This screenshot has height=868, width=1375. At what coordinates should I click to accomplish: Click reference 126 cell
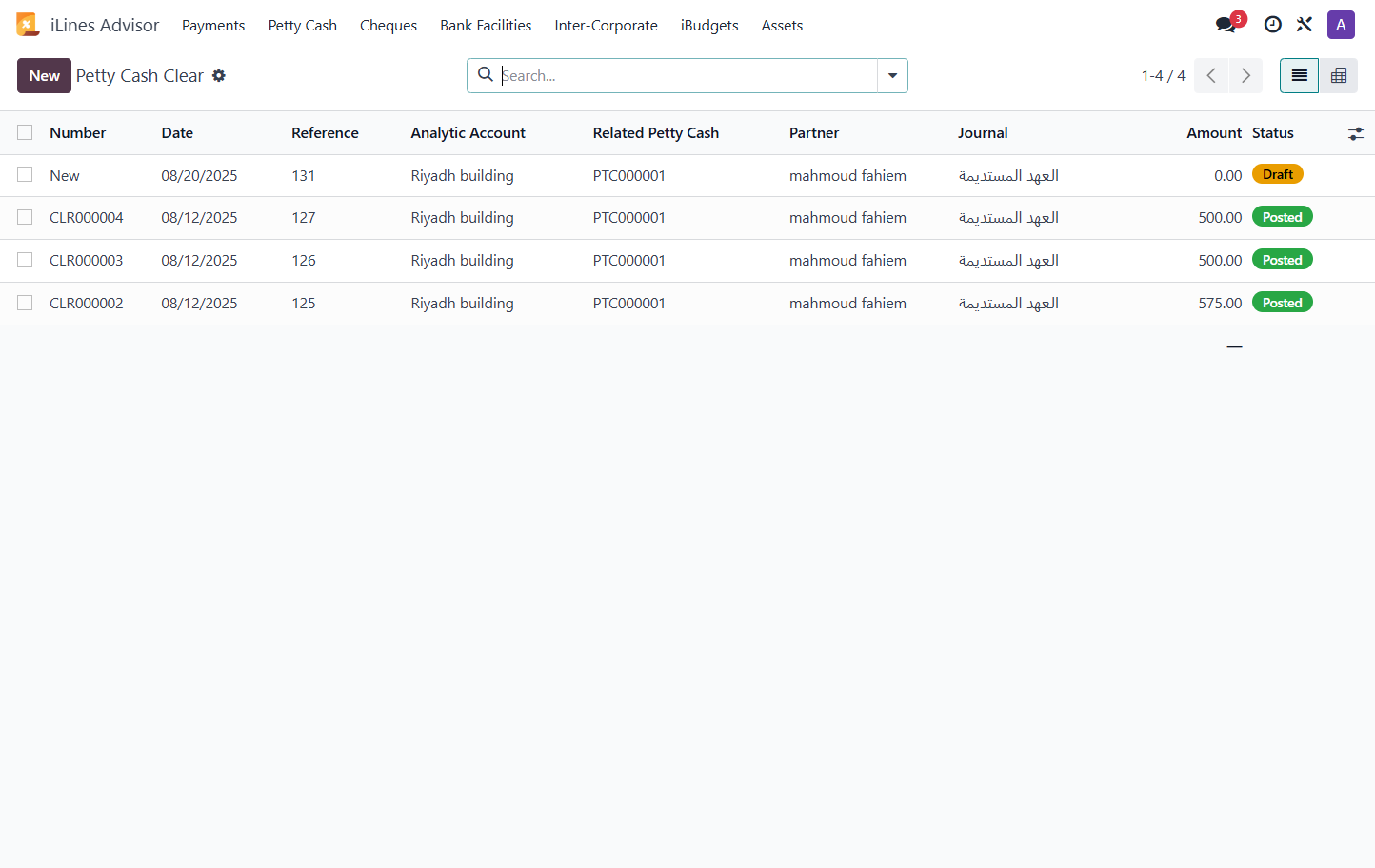pyautogui.click(x=304, y=261)
